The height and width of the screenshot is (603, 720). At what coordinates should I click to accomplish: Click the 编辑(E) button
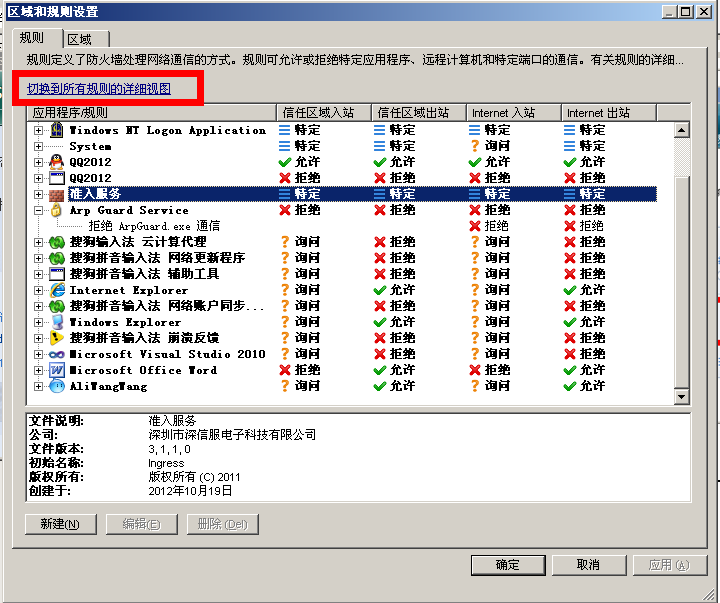tap(141, 524)
